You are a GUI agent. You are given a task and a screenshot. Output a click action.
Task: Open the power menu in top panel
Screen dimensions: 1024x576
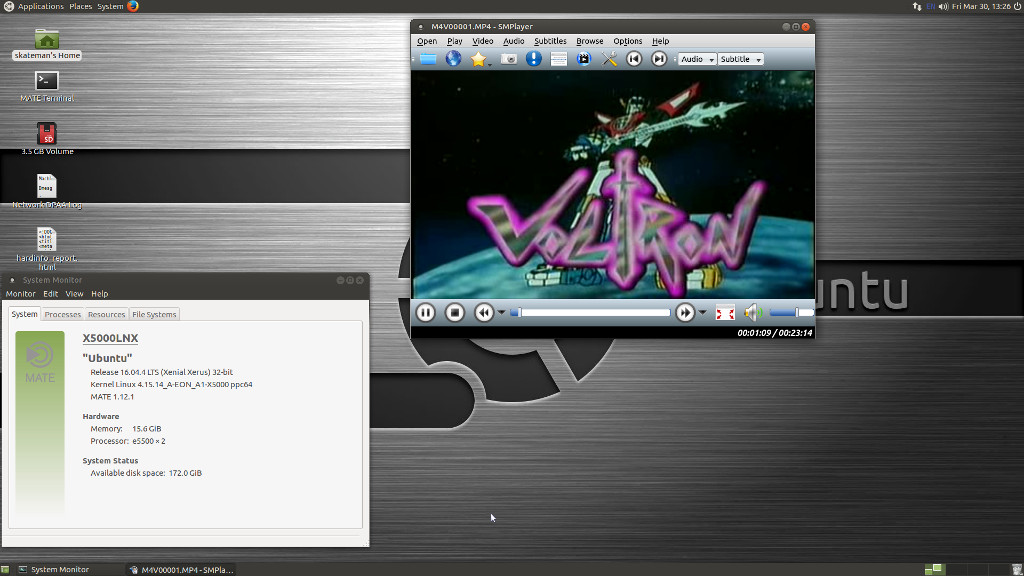pos(1017,7)
